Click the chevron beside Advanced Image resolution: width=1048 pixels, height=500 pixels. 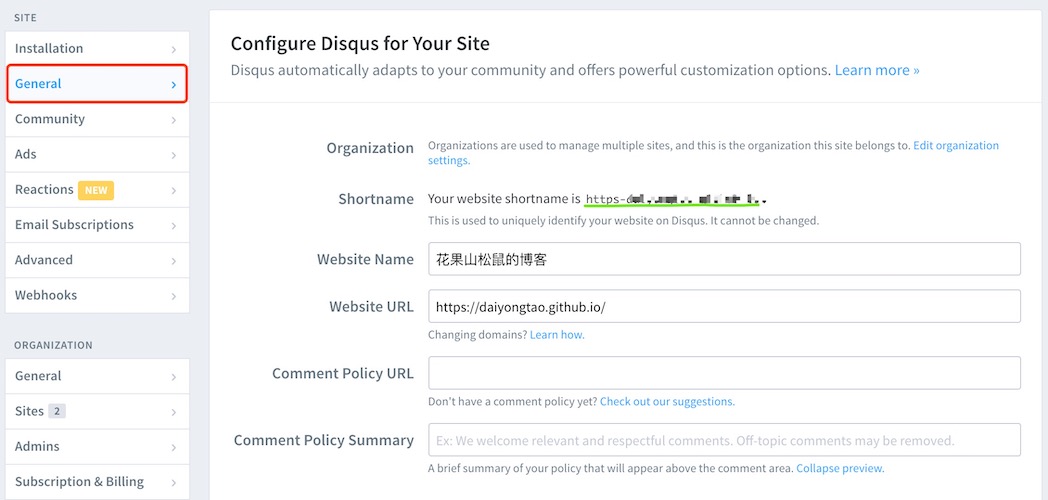click(x=174, y=261)
